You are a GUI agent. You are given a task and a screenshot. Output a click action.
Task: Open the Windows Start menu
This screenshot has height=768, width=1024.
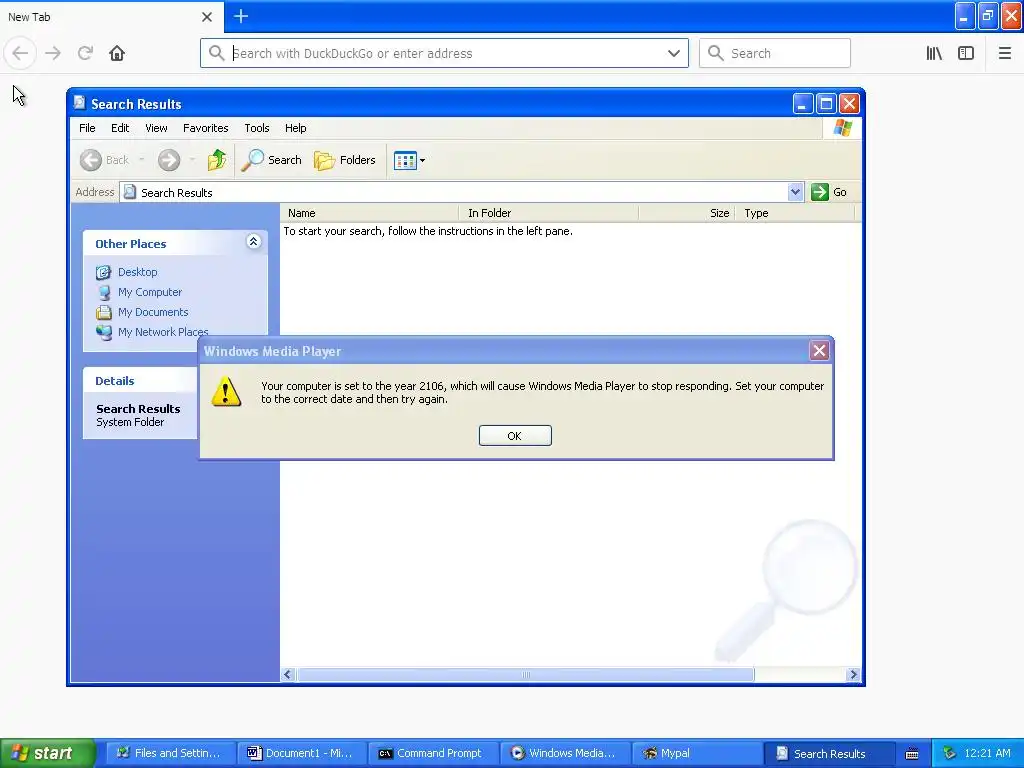pos(47,753)
